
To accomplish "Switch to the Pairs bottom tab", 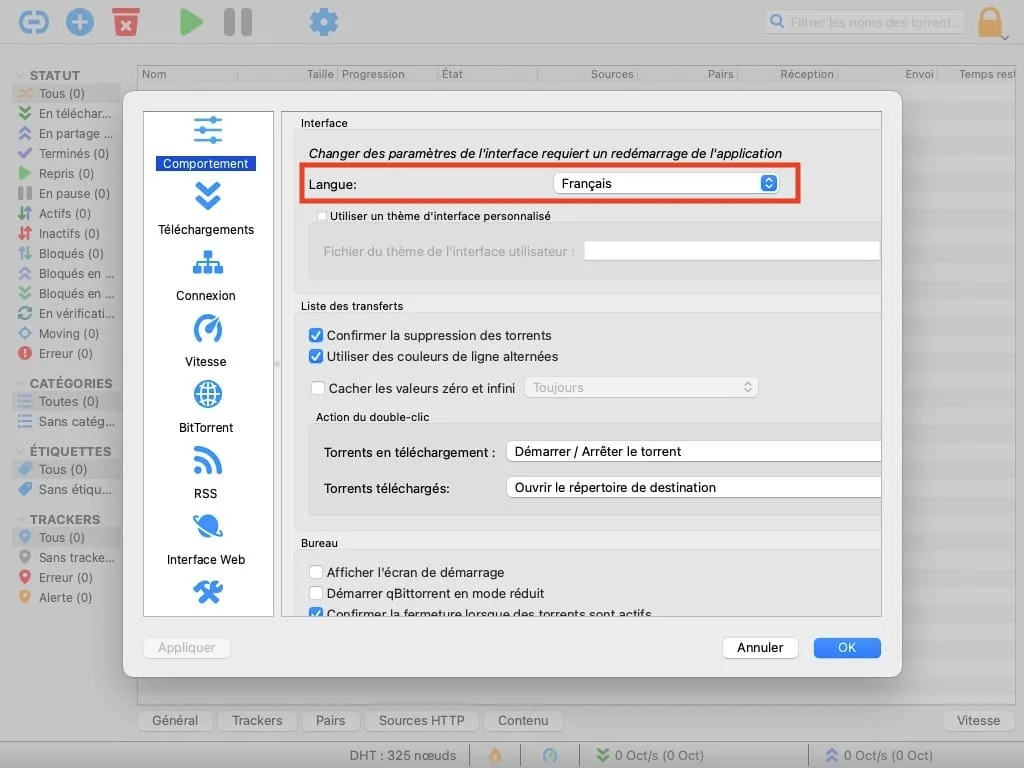I will pyautogui.click(x=330, y=720).
